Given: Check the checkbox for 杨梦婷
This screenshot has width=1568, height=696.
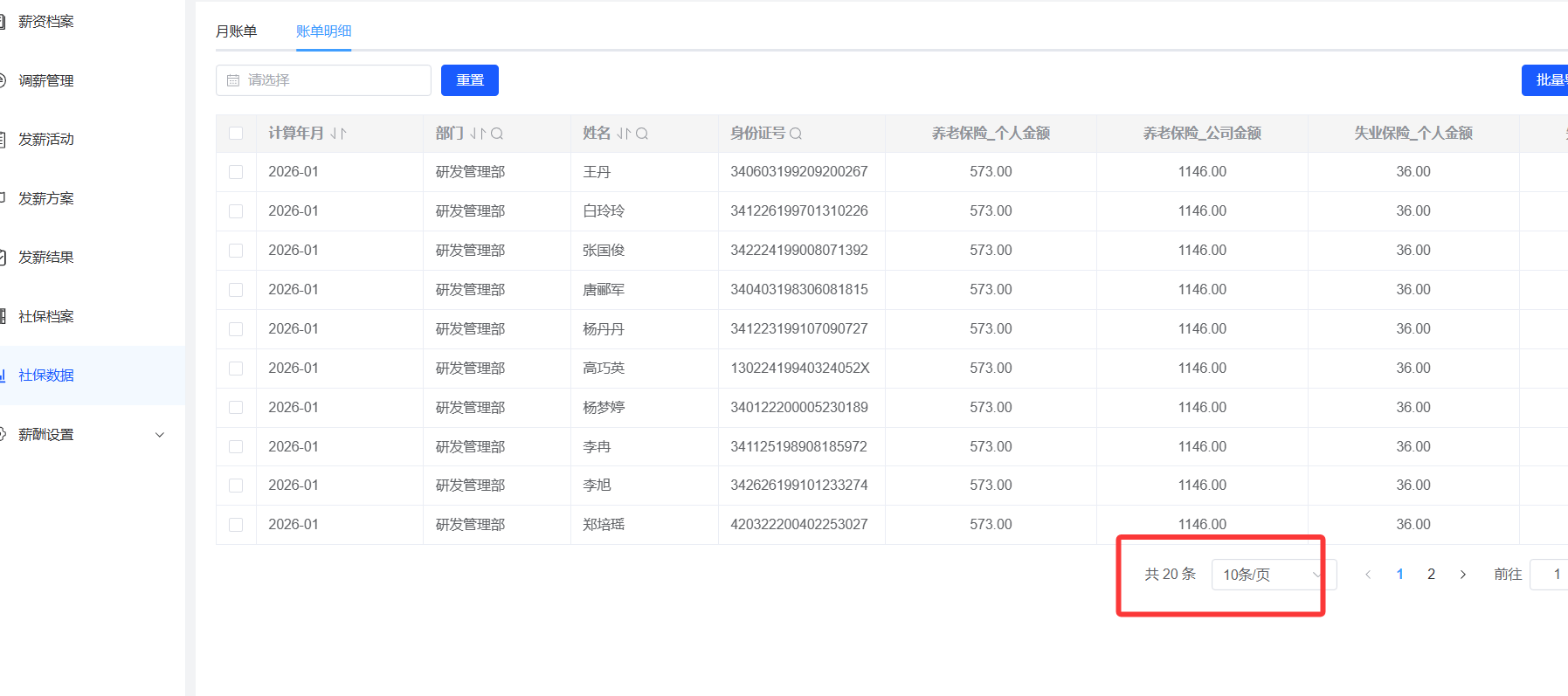Looking at the screenshot, I should tap(236, 408).
